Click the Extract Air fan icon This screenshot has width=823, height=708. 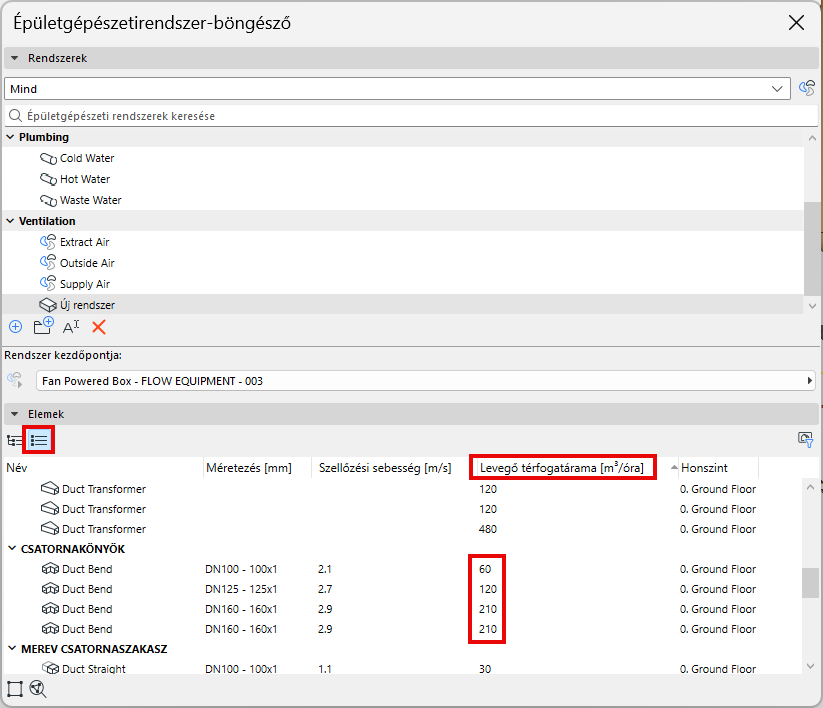point(48,242)
